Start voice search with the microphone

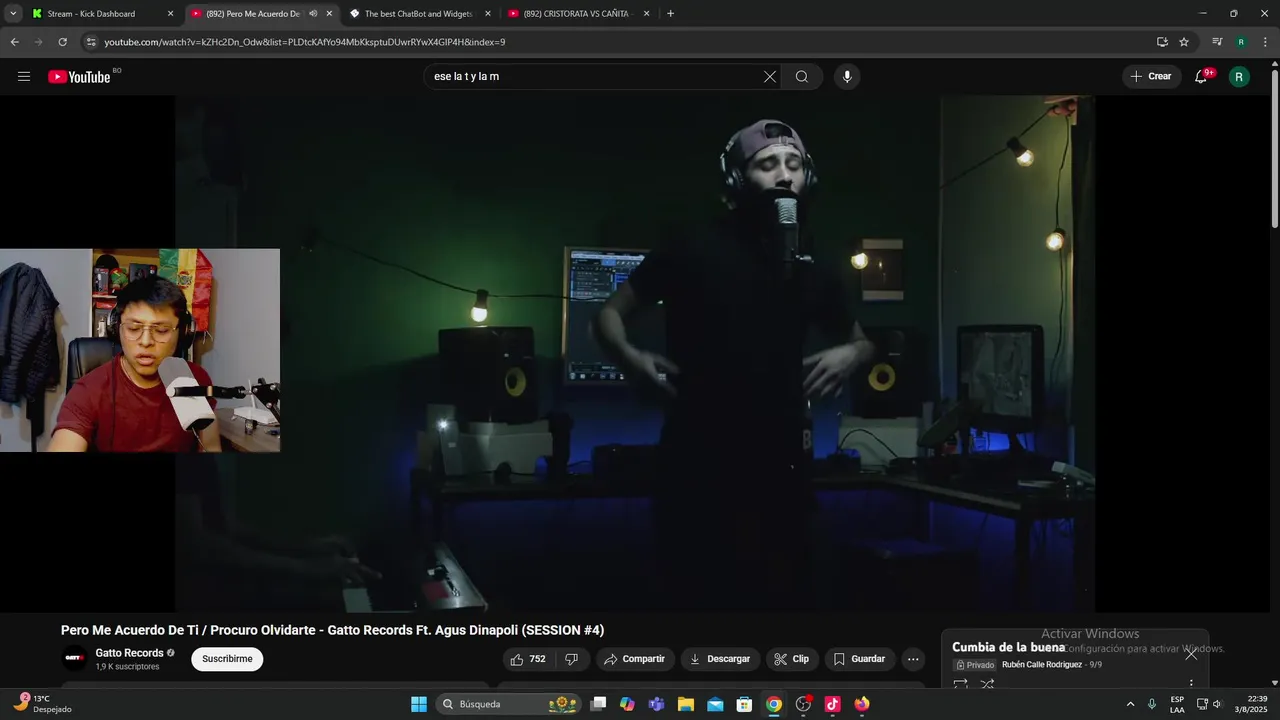847,77
